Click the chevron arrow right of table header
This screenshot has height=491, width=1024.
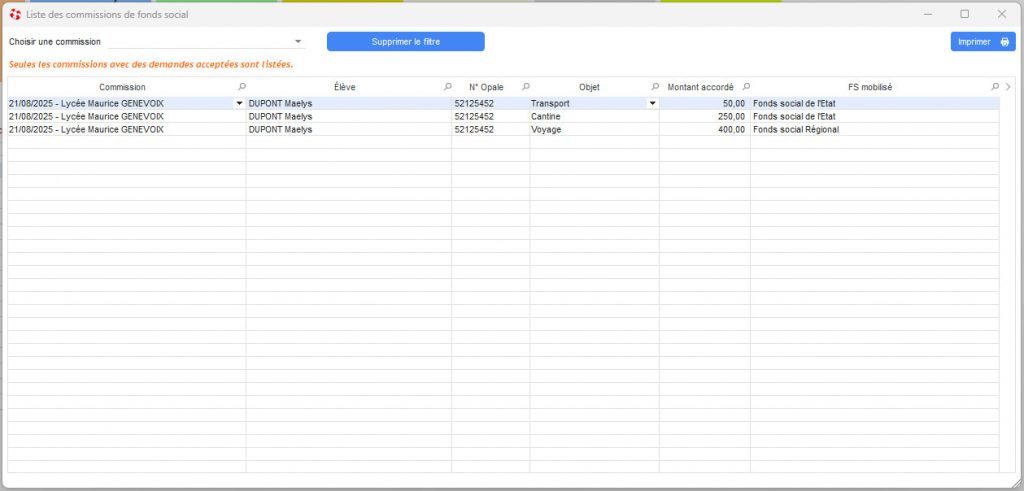[x=1008, y=87]
